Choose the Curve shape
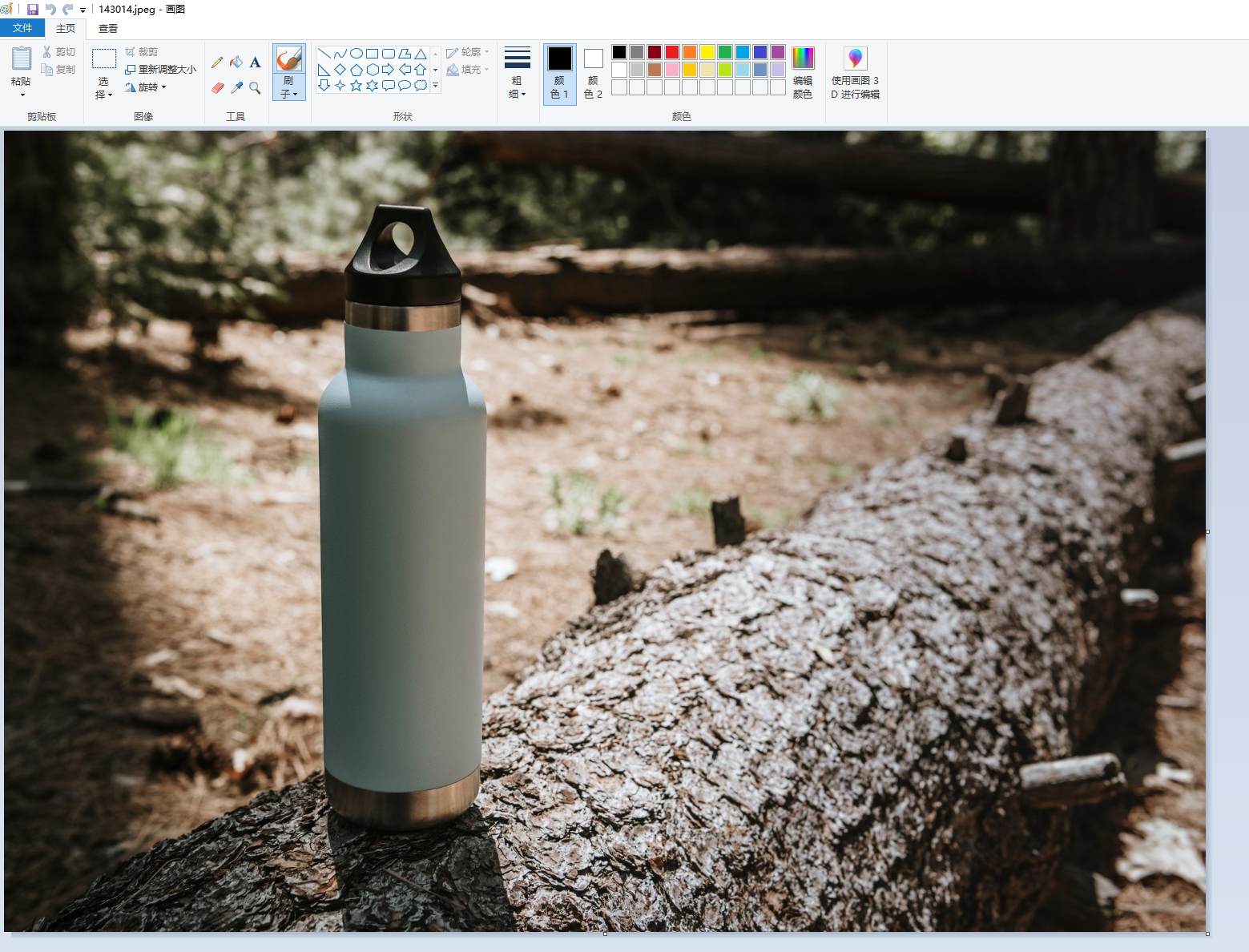The height and width of the screenshot is (952, 1249). 340,54
